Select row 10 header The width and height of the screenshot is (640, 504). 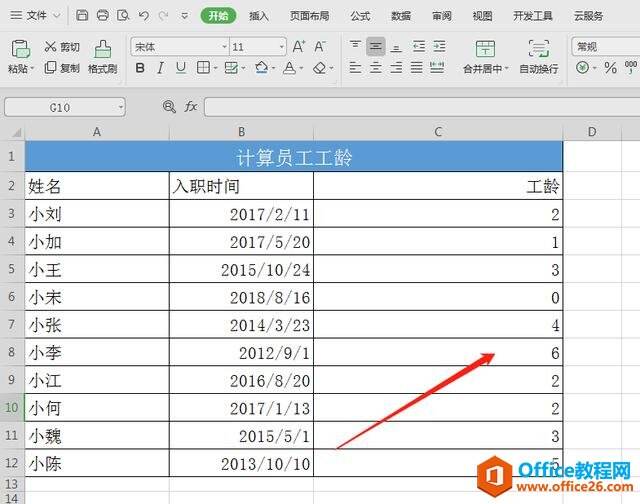(12, 407)
